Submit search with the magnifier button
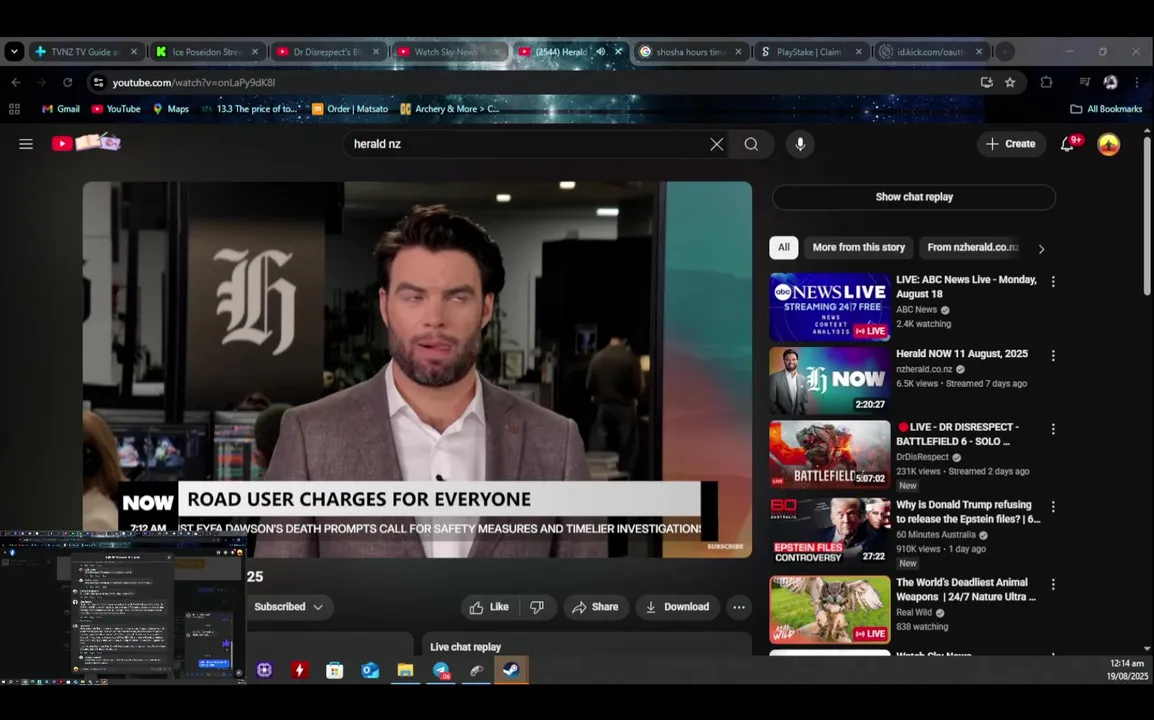Image resolution: width=1154 pixels, height=720 pixels. (x=751, y=144)
